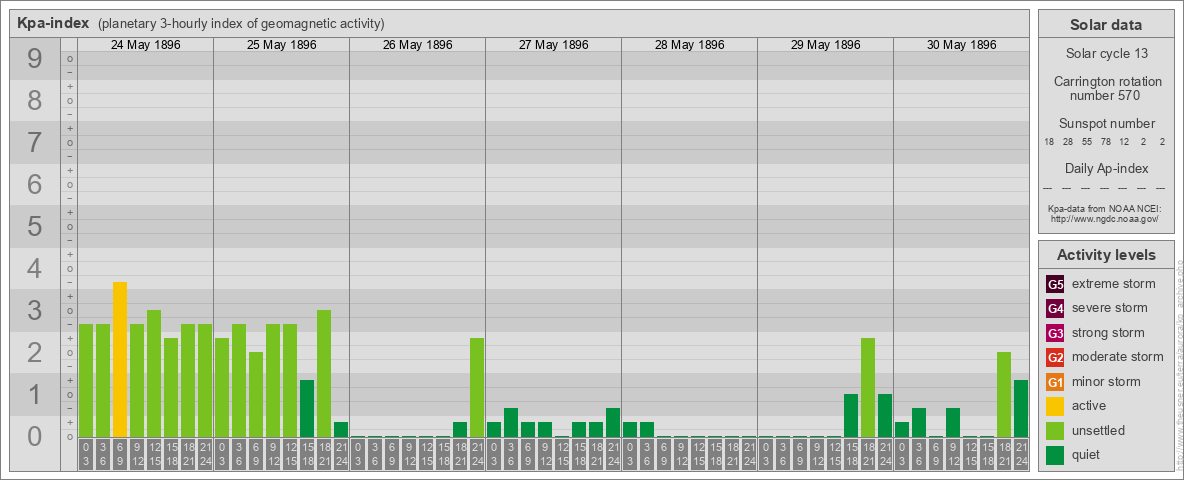Select the 29 May 1896 date header
Image resolution: width=1184 pixels, height=480 pixels.
(x=825, y=45)
